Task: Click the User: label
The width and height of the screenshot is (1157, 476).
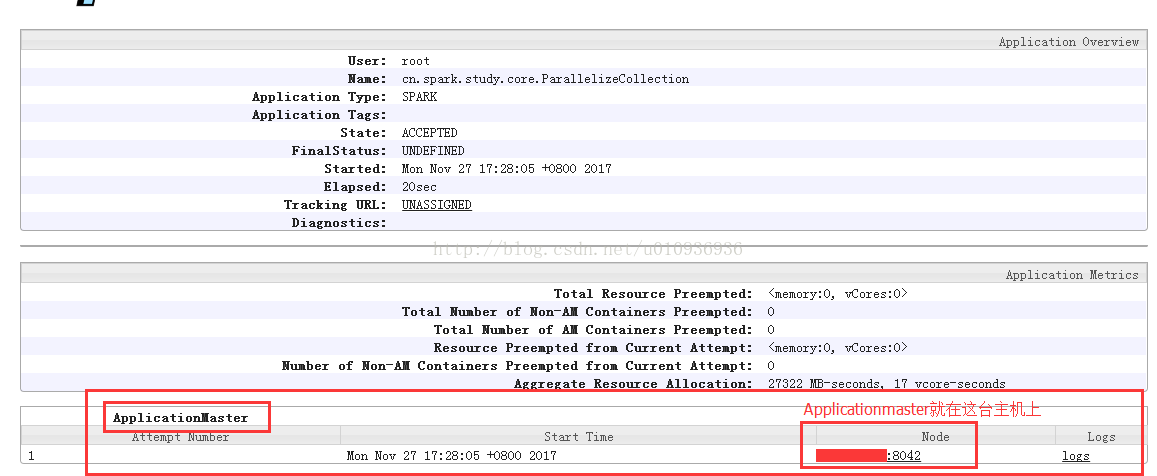Action: (x=367, y=61)
